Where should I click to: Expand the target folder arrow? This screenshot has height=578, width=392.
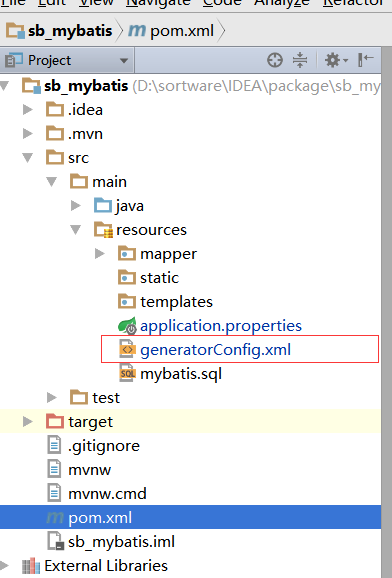28,421
